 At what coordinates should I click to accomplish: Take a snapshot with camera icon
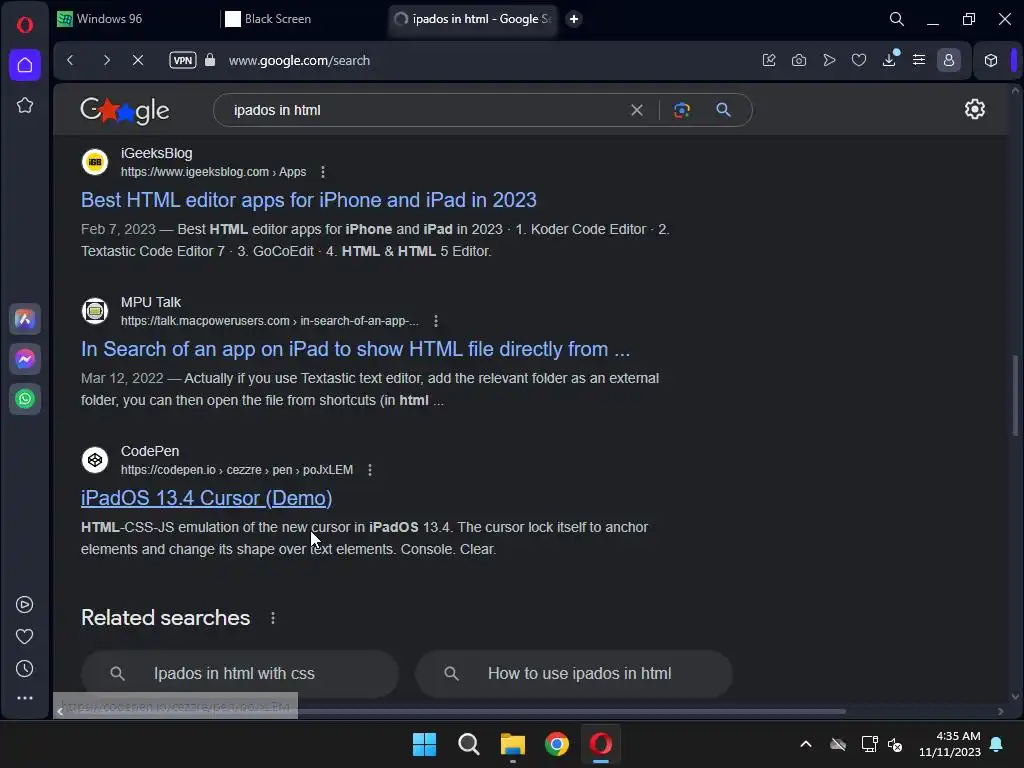click(799, 60)
